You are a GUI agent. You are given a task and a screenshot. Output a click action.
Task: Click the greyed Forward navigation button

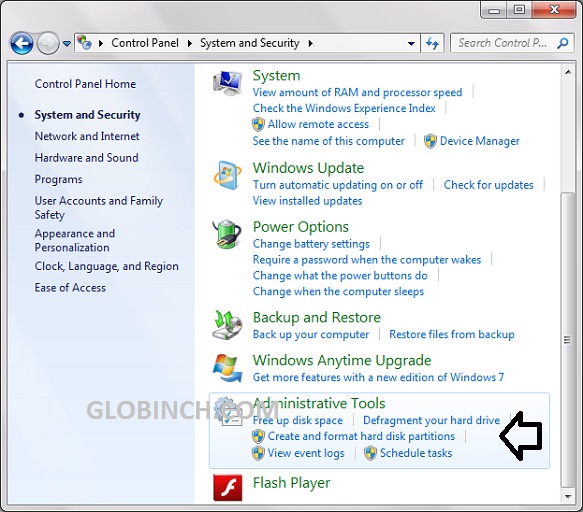48,43
